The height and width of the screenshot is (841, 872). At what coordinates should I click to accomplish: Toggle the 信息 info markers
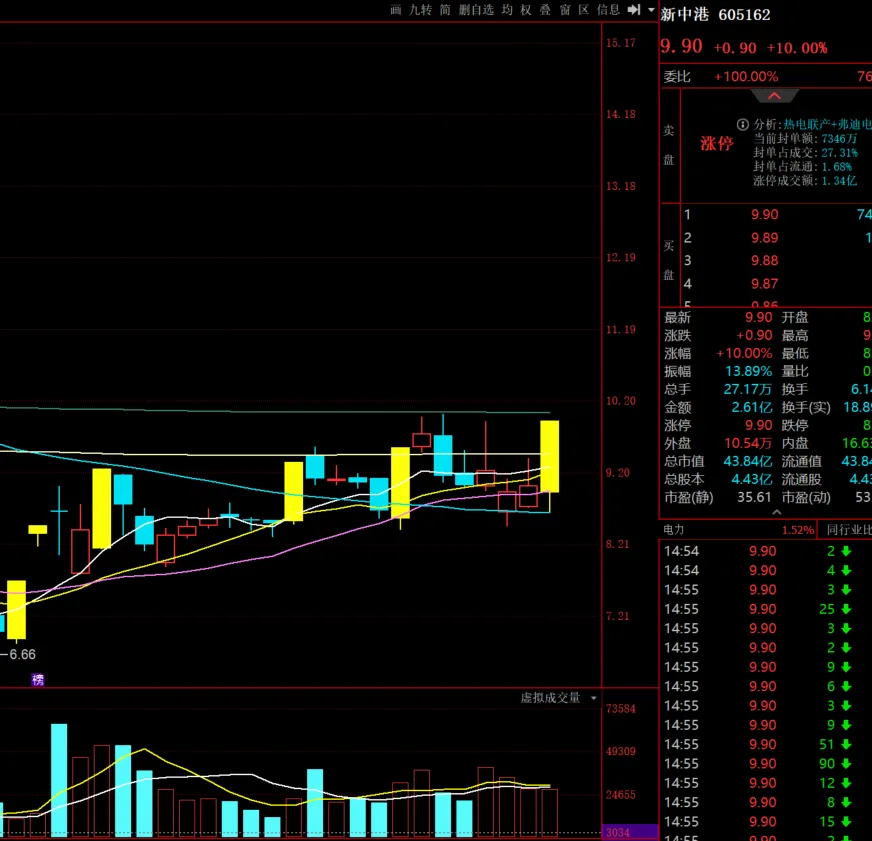point(608,9)
